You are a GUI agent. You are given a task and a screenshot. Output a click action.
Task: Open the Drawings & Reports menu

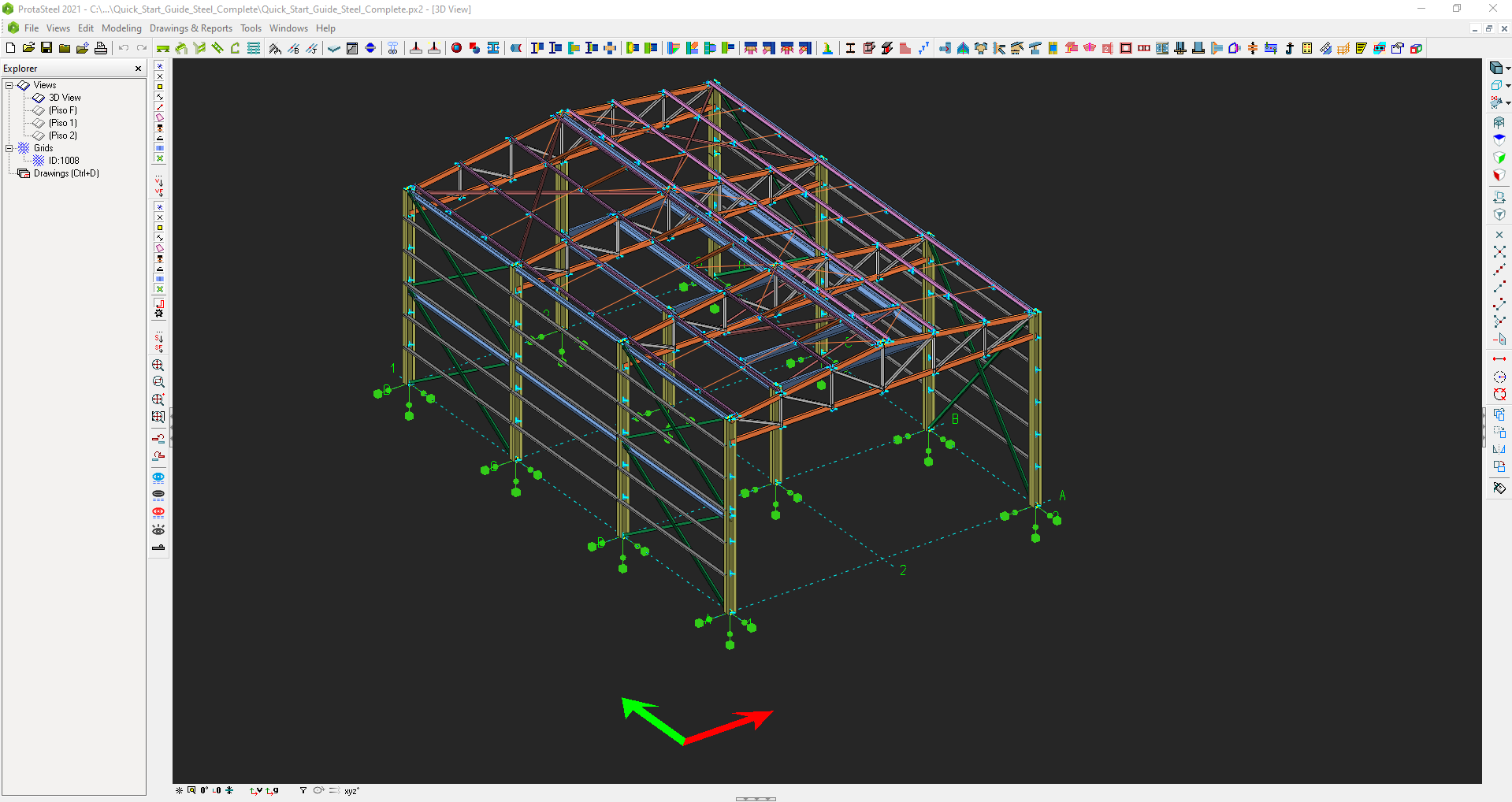point(190,28)
